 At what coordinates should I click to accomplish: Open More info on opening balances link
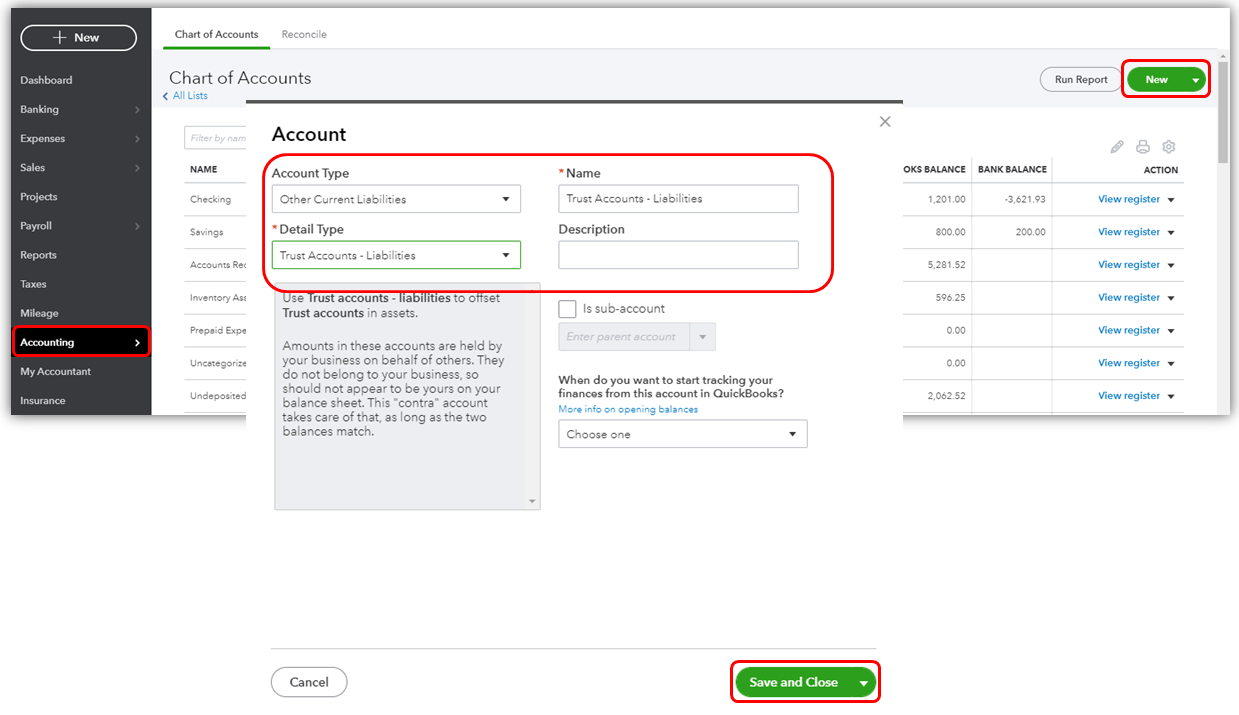coord(628,409)
